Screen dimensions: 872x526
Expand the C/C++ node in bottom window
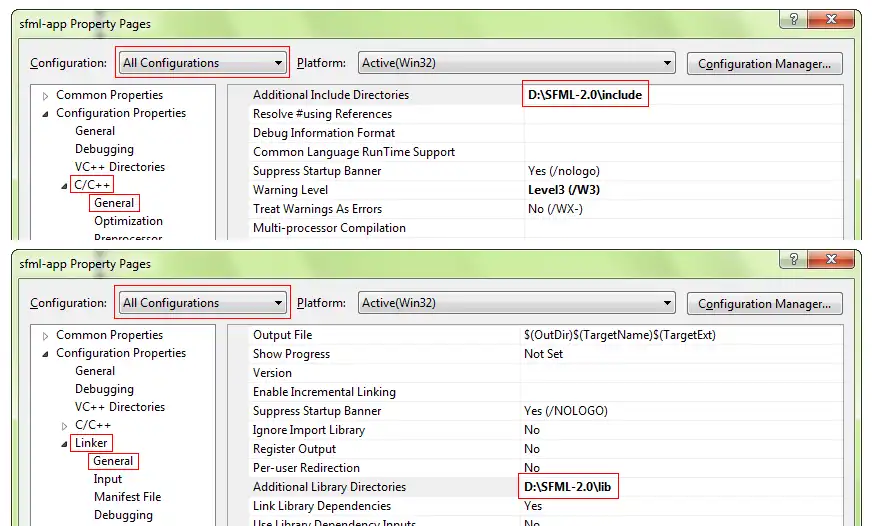(x=65, y=426)
